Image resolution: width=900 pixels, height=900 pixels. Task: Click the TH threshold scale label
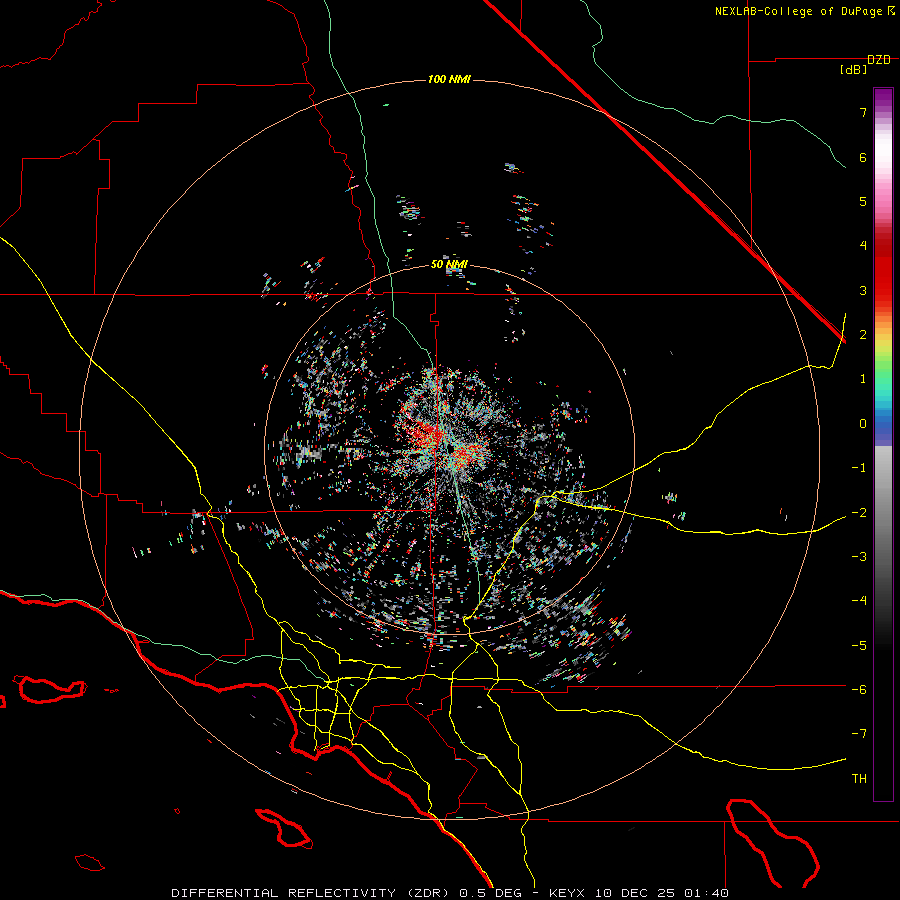[859, 779]
